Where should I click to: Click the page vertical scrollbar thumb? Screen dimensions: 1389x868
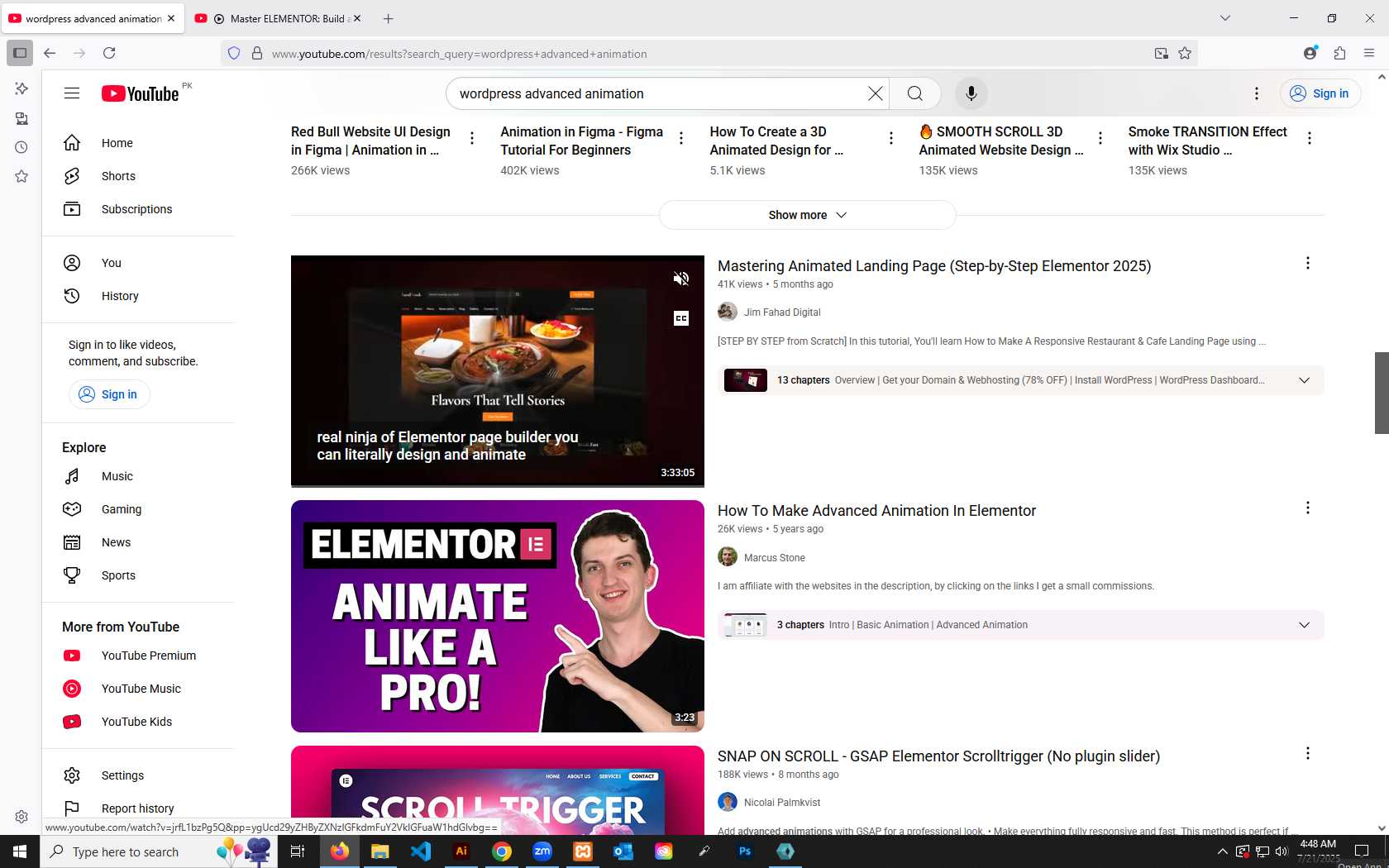[x=1382, y=393]
